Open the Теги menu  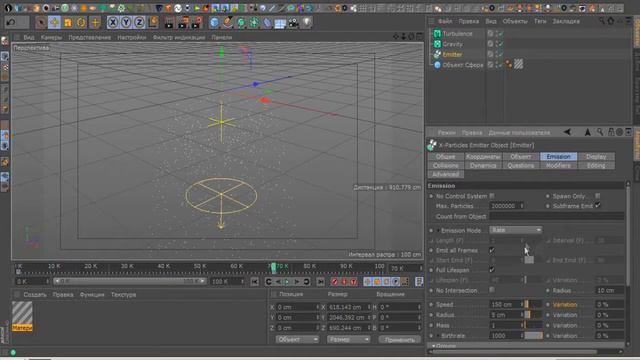540,21
